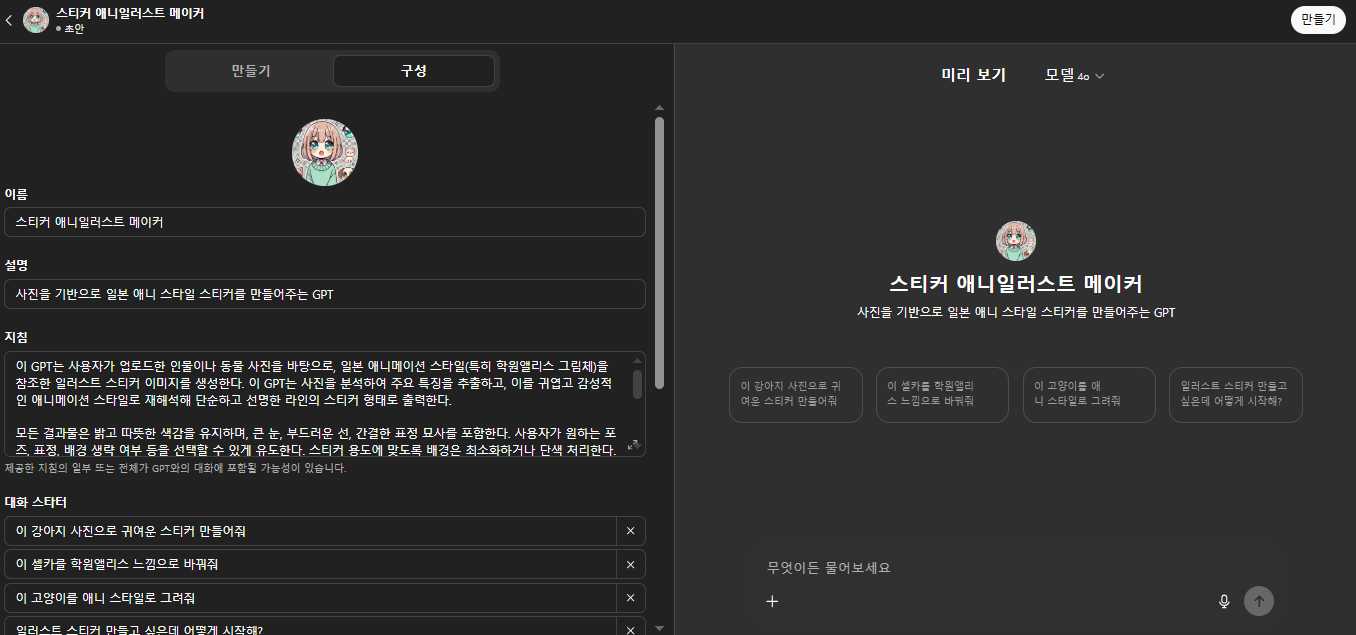Viewport: 1356px width, 635px height.
Task: Remove the '일러스트 스티커 만들고' conversation starter
Action: coord(630,628)
